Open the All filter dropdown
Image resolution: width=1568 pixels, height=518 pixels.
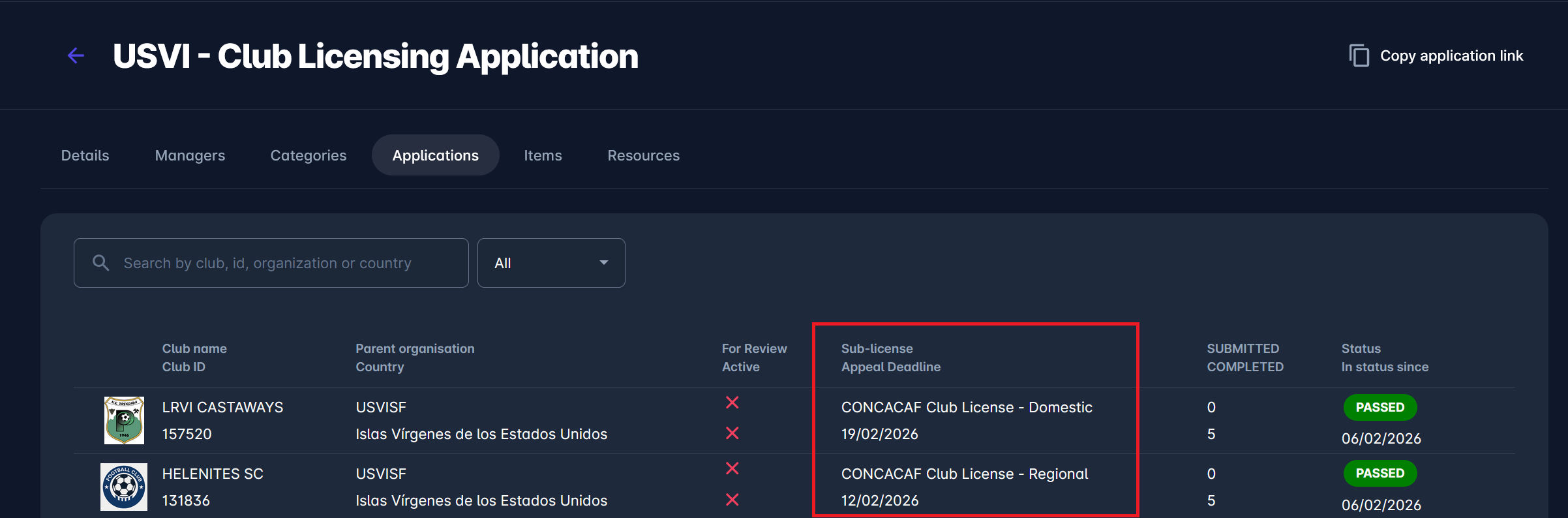550,263
